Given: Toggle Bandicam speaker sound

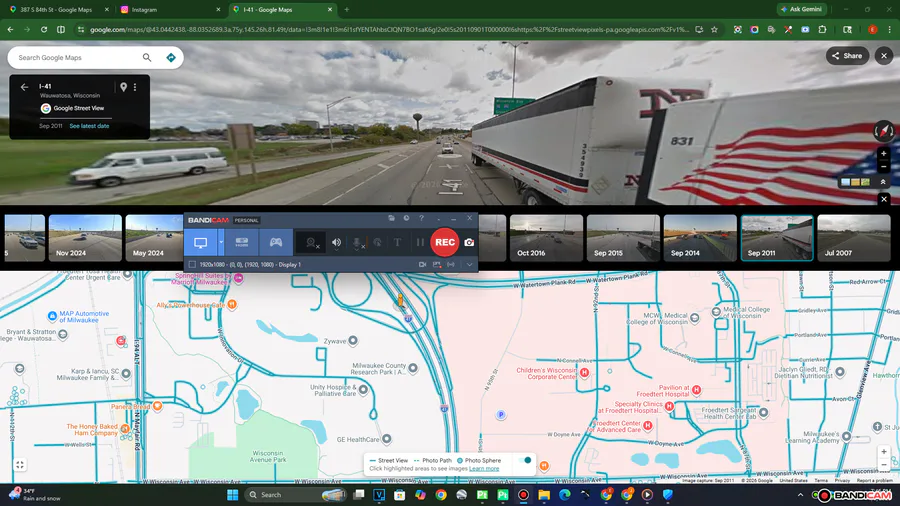Looking at the screenshot, I should pos(336,243).
